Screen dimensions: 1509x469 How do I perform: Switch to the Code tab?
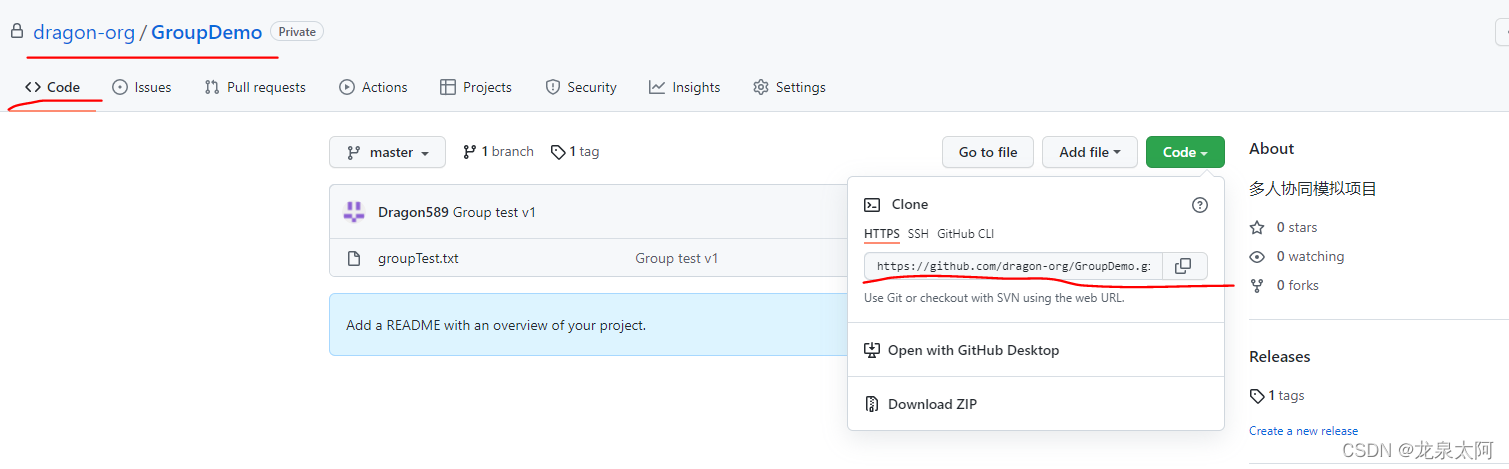point(53,87)
